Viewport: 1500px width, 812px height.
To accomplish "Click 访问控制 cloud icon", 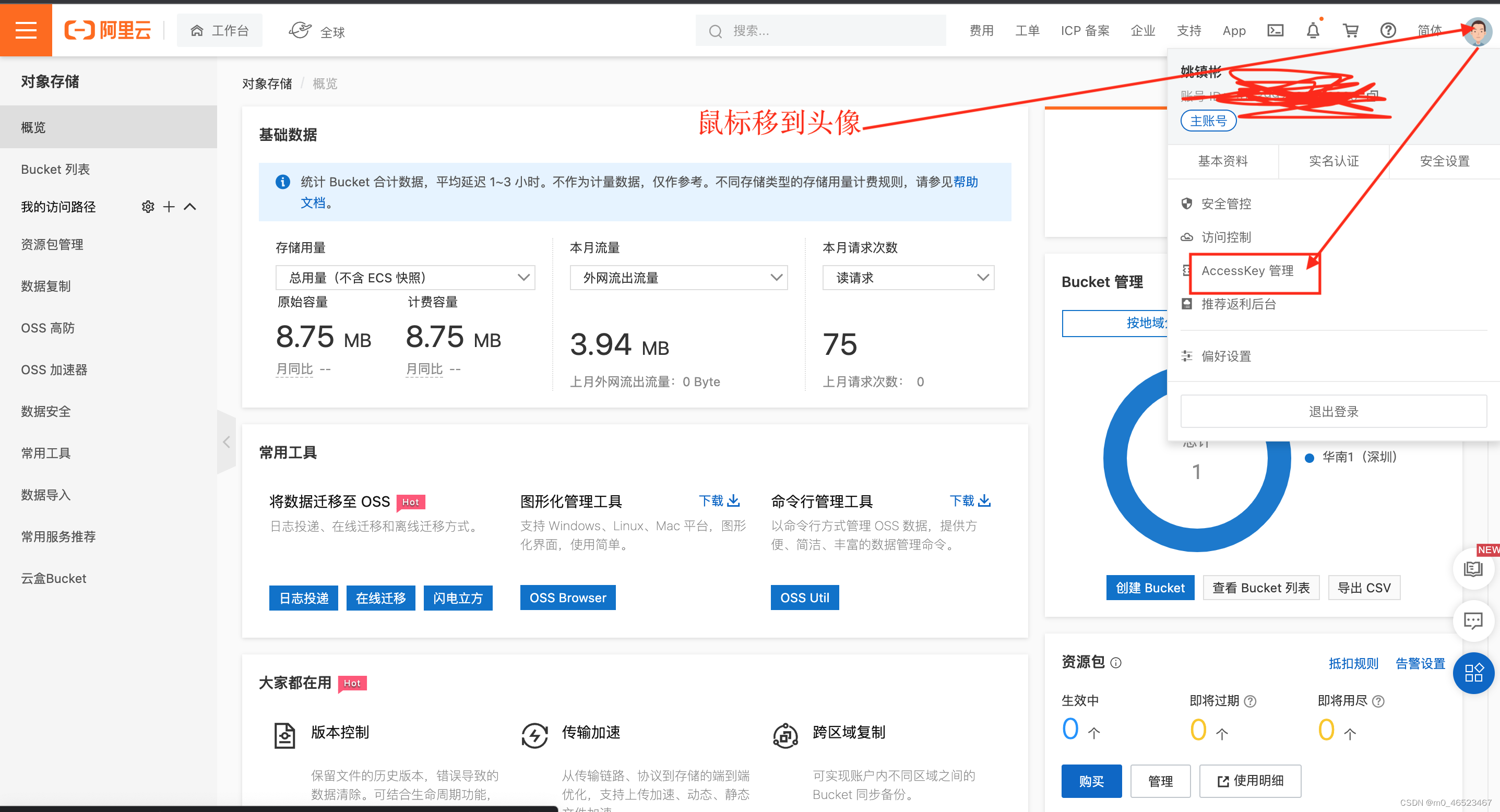I will [x=1187, y=237].
